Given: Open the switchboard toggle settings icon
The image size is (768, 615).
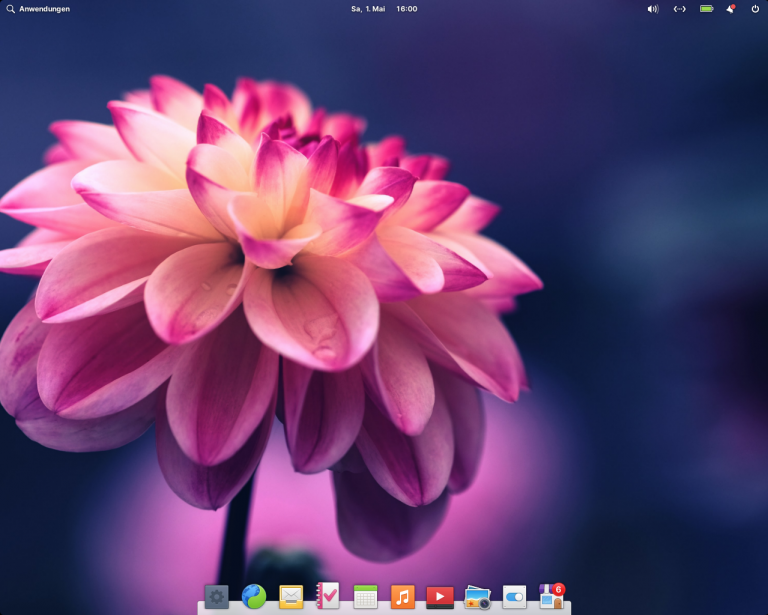Looking at the screenshot, I should (x=514, y=597).
